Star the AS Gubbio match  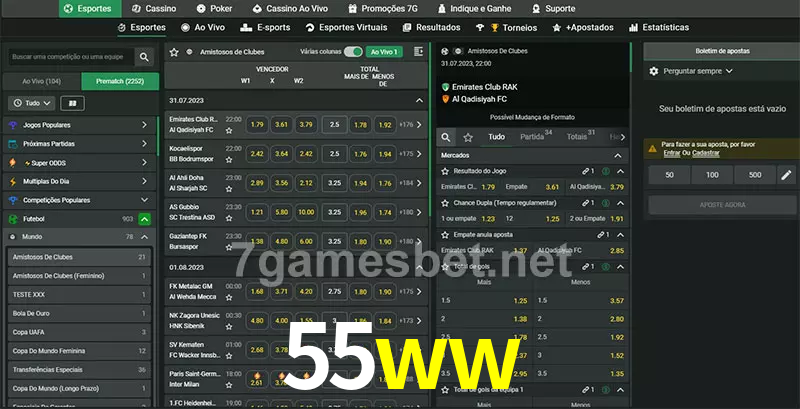pyautogui.click(x=229, y=218)
